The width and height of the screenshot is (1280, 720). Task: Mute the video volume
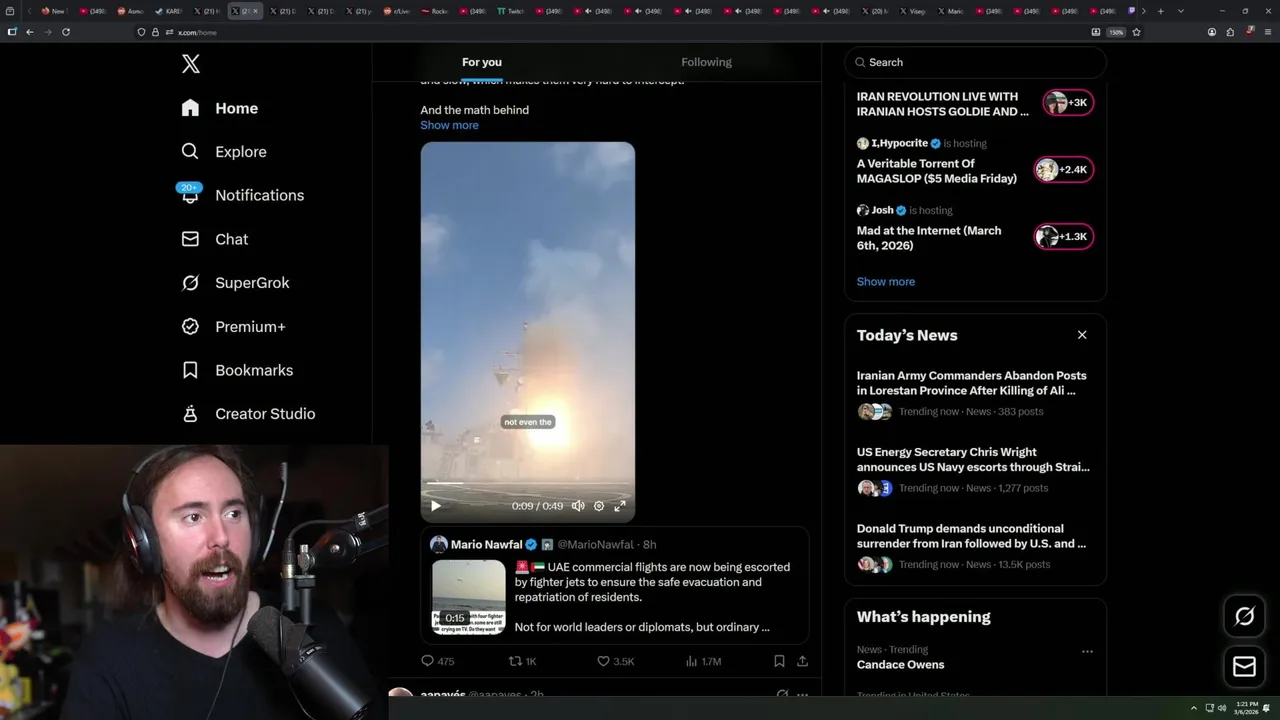click(578, 506)
